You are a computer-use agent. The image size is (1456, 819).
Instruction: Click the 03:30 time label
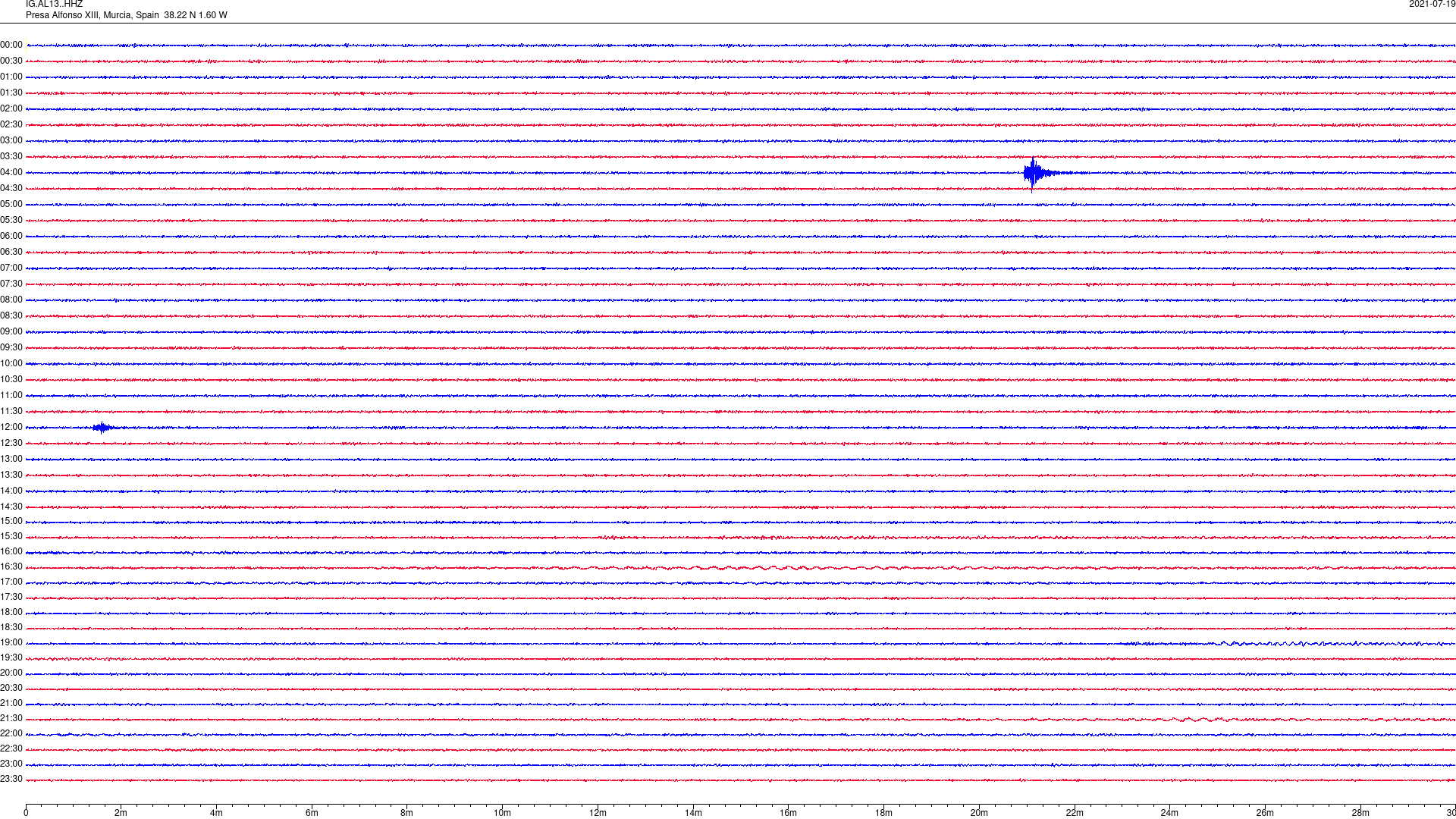pyautogui.click(x=11, y=157)
